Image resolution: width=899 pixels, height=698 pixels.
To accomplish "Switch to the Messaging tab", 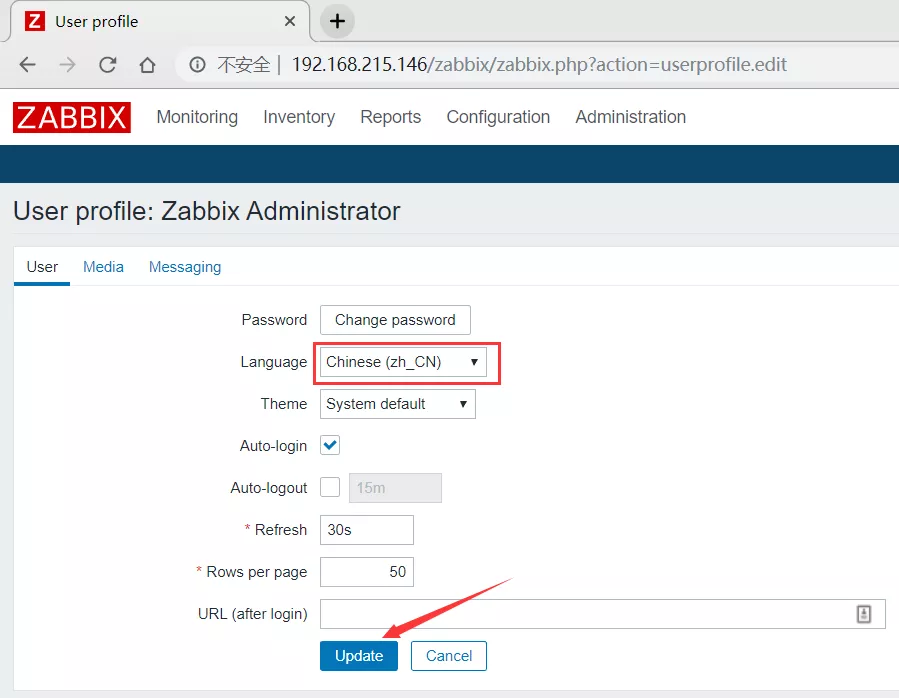I will point(185,267).
